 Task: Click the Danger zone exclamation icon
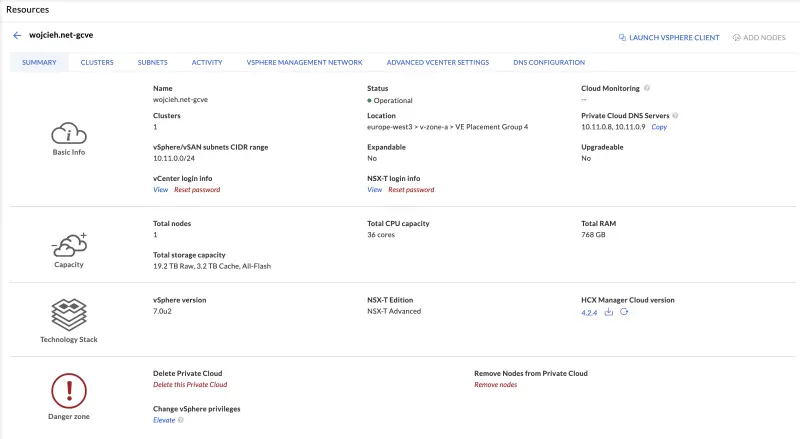[69, 391]
